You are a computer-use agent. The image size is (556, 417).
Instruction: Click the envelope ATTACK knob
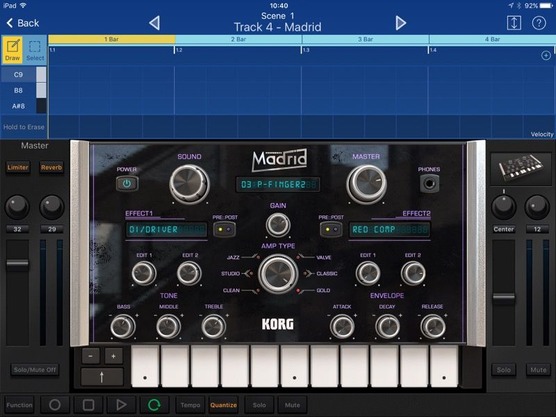342,327
